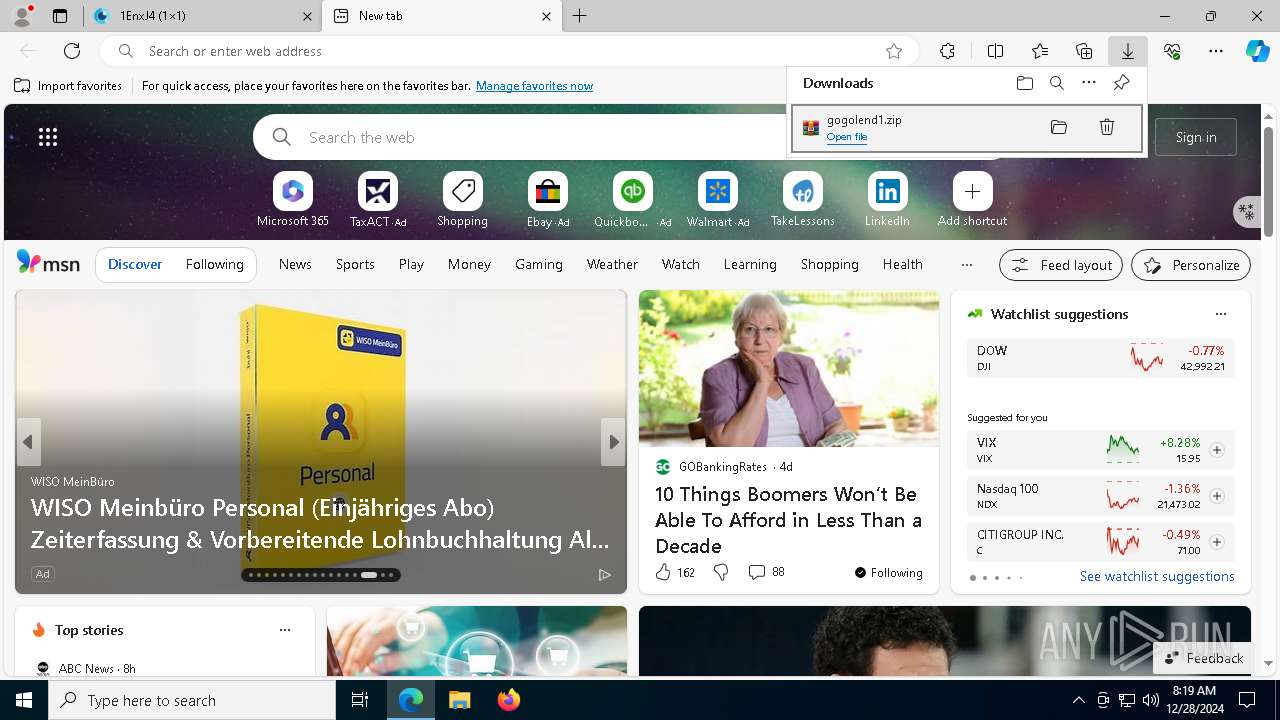This screenshot has height=720, width=1280.
Task: Open the Favorites list icon
Action: [x=1040, y=51]
